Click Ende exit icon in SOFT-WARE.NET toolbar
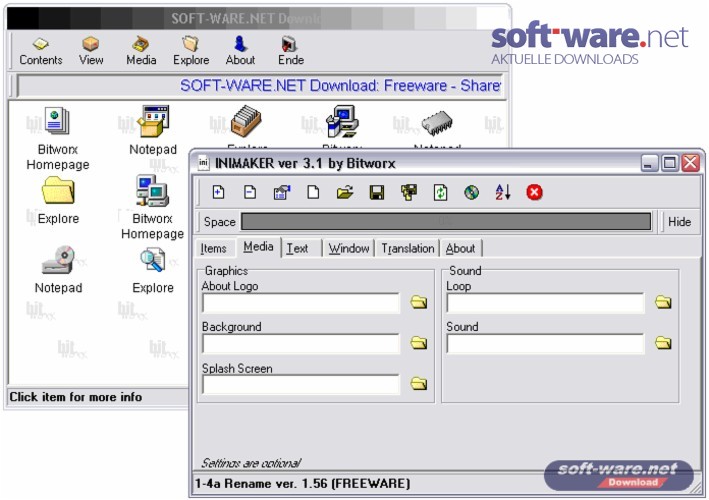Screen dimensions: 709x500 click(290, 51)
